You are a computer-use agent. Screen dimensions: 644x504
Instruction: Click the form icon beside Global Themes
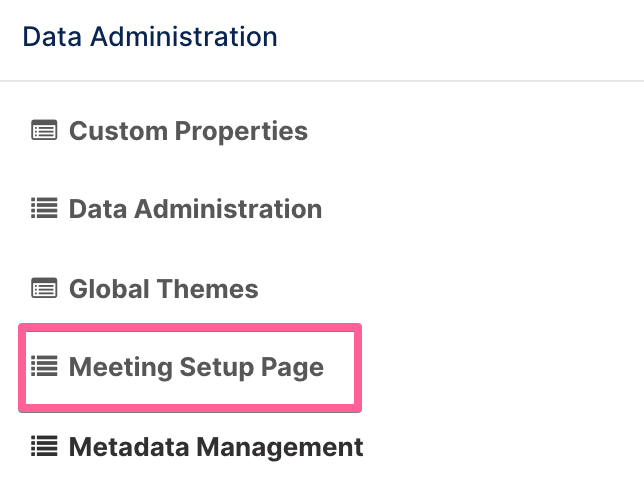[44, 288]
